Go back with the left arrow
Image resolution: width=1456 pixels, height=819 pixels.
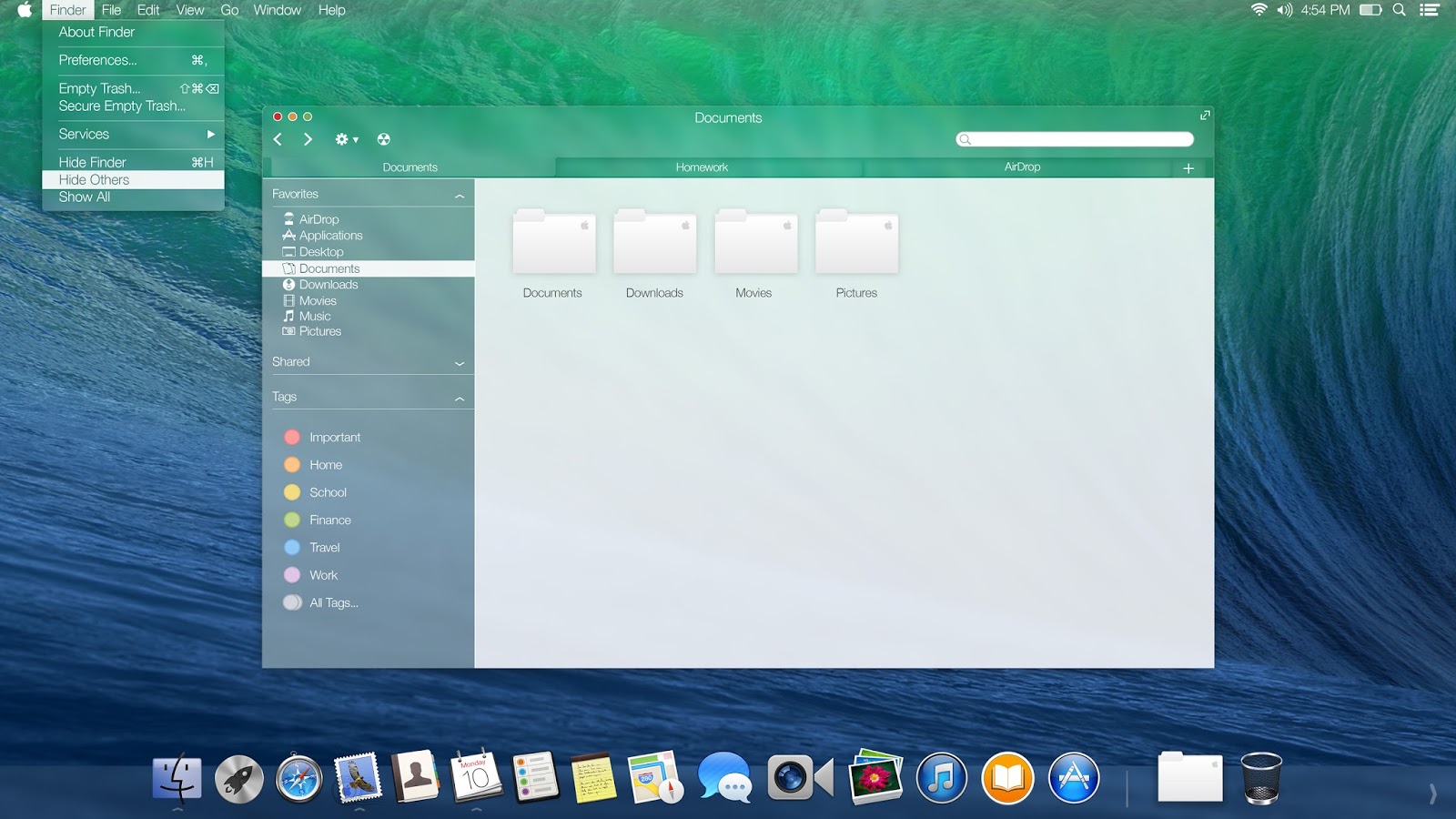278,139
